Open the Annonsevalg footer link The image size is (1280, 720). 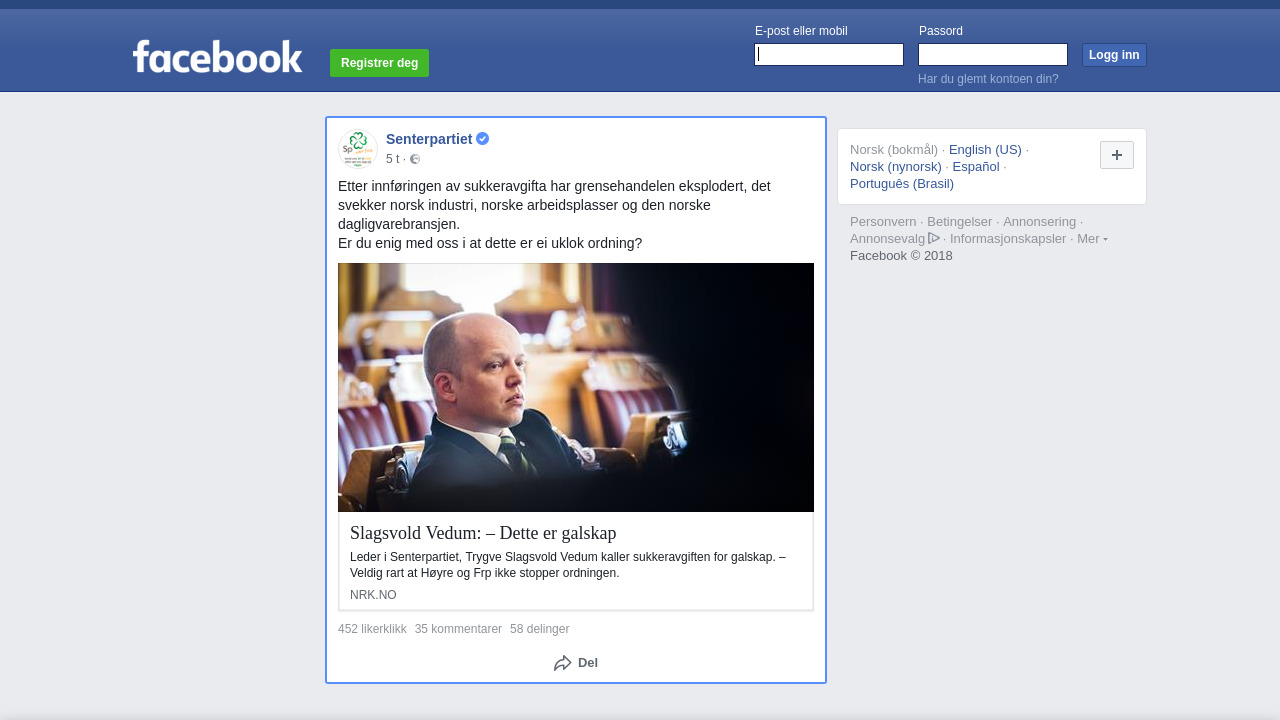click(888, 239)
